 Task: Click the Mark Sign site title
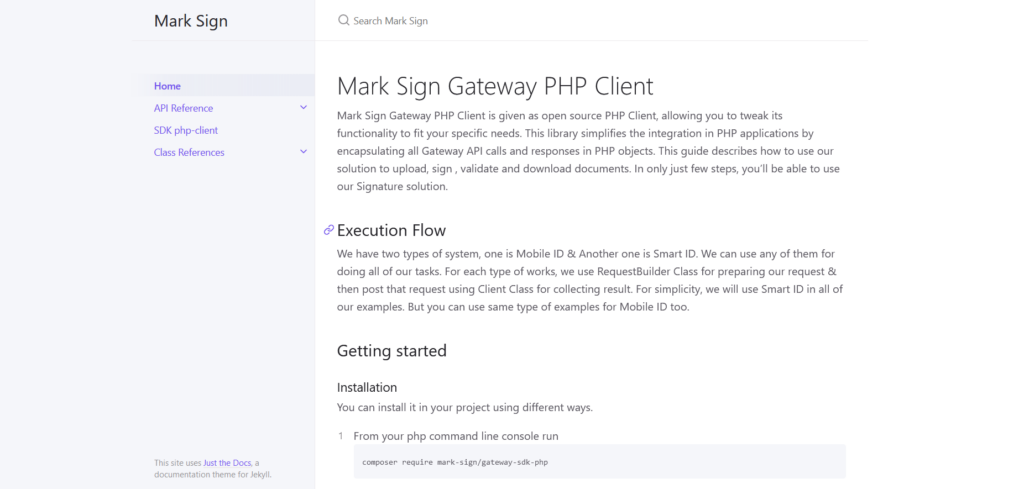point(191,21)
